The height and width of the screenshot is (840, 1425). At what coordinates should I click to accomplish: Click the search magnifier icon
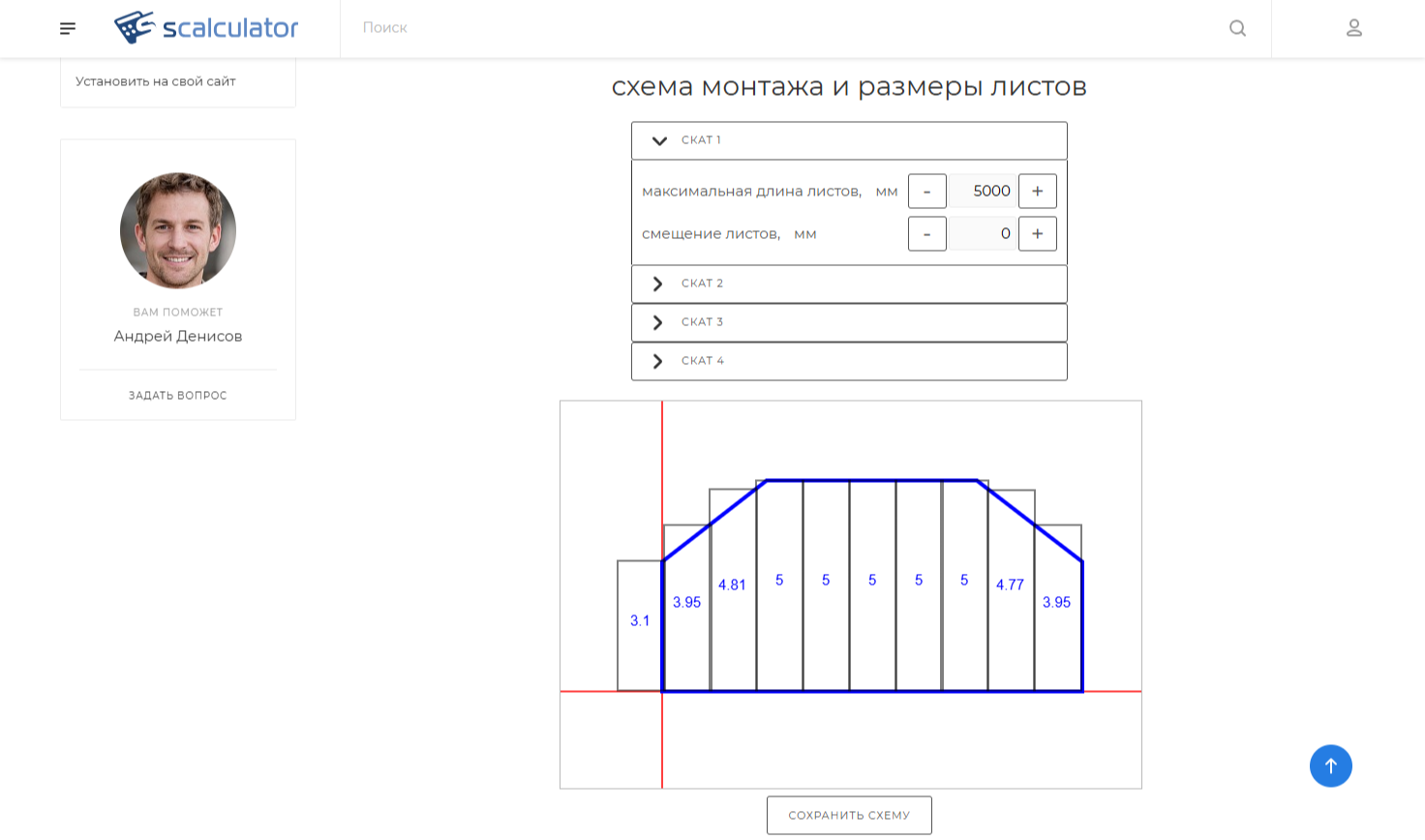pyautogui.click(x=1237, y=28)
